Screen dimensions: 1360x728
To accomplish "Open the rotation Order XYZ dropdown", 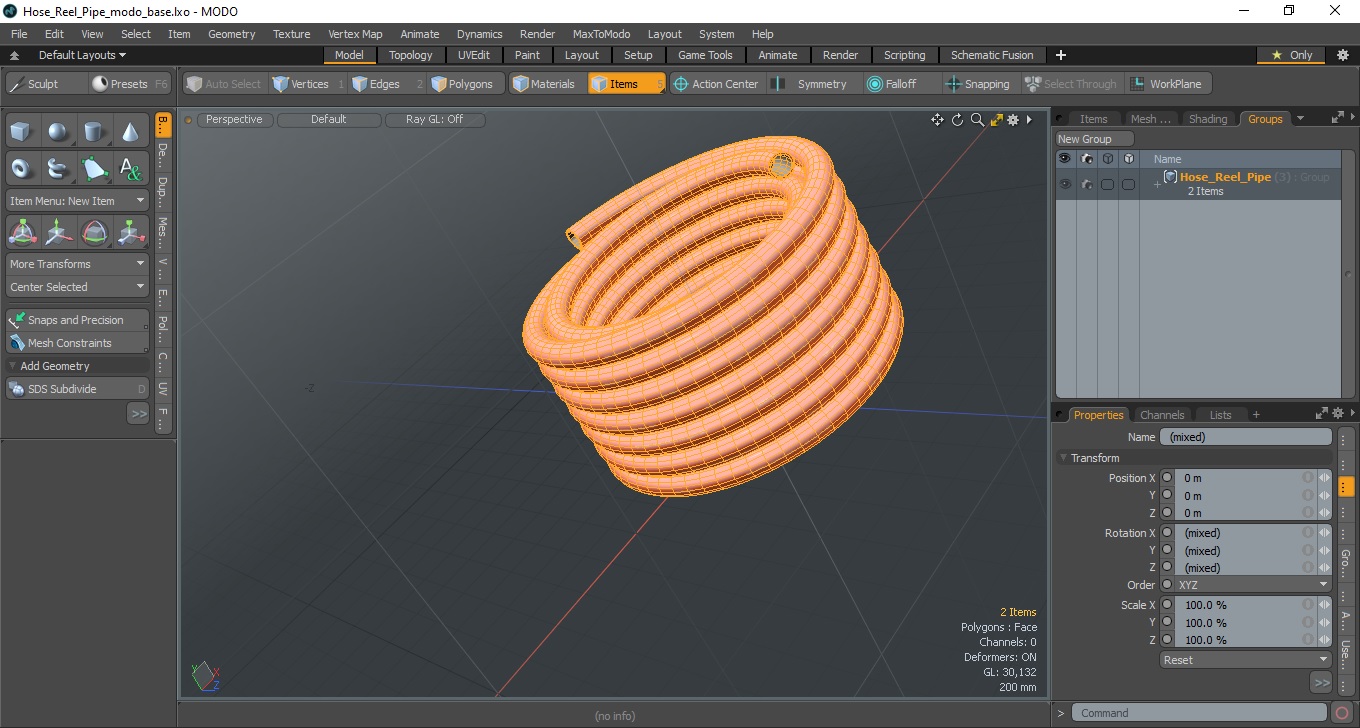I will pos(1253,585).
